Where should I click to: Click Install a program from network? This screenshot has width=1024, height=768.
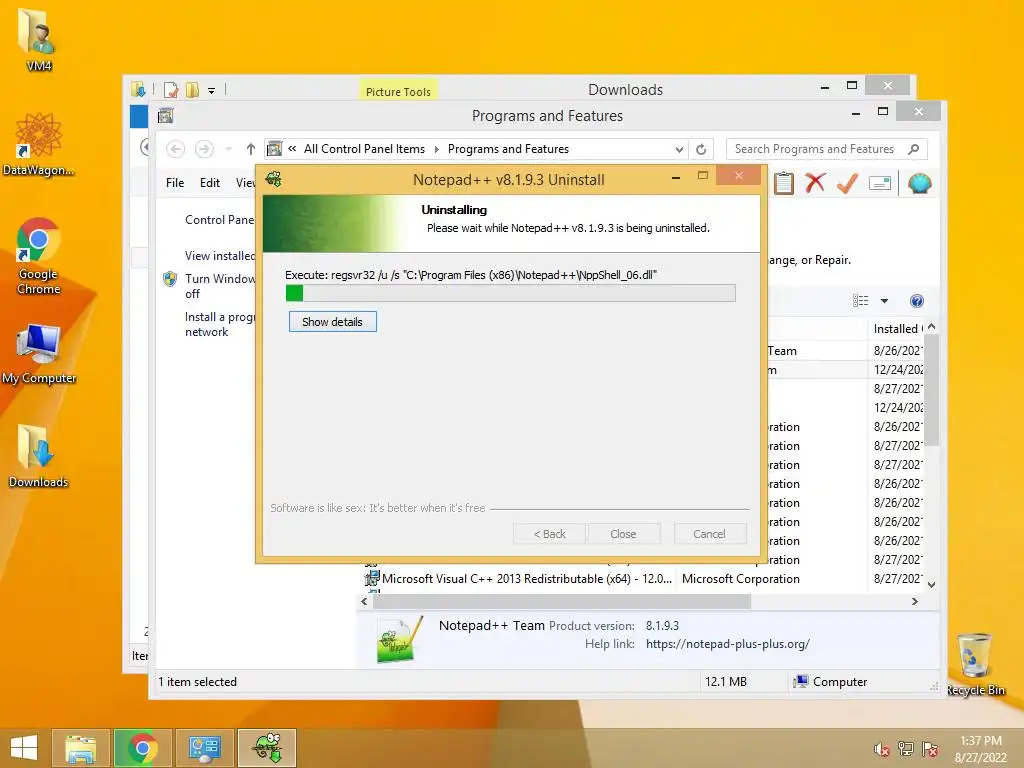click(220, 324)
